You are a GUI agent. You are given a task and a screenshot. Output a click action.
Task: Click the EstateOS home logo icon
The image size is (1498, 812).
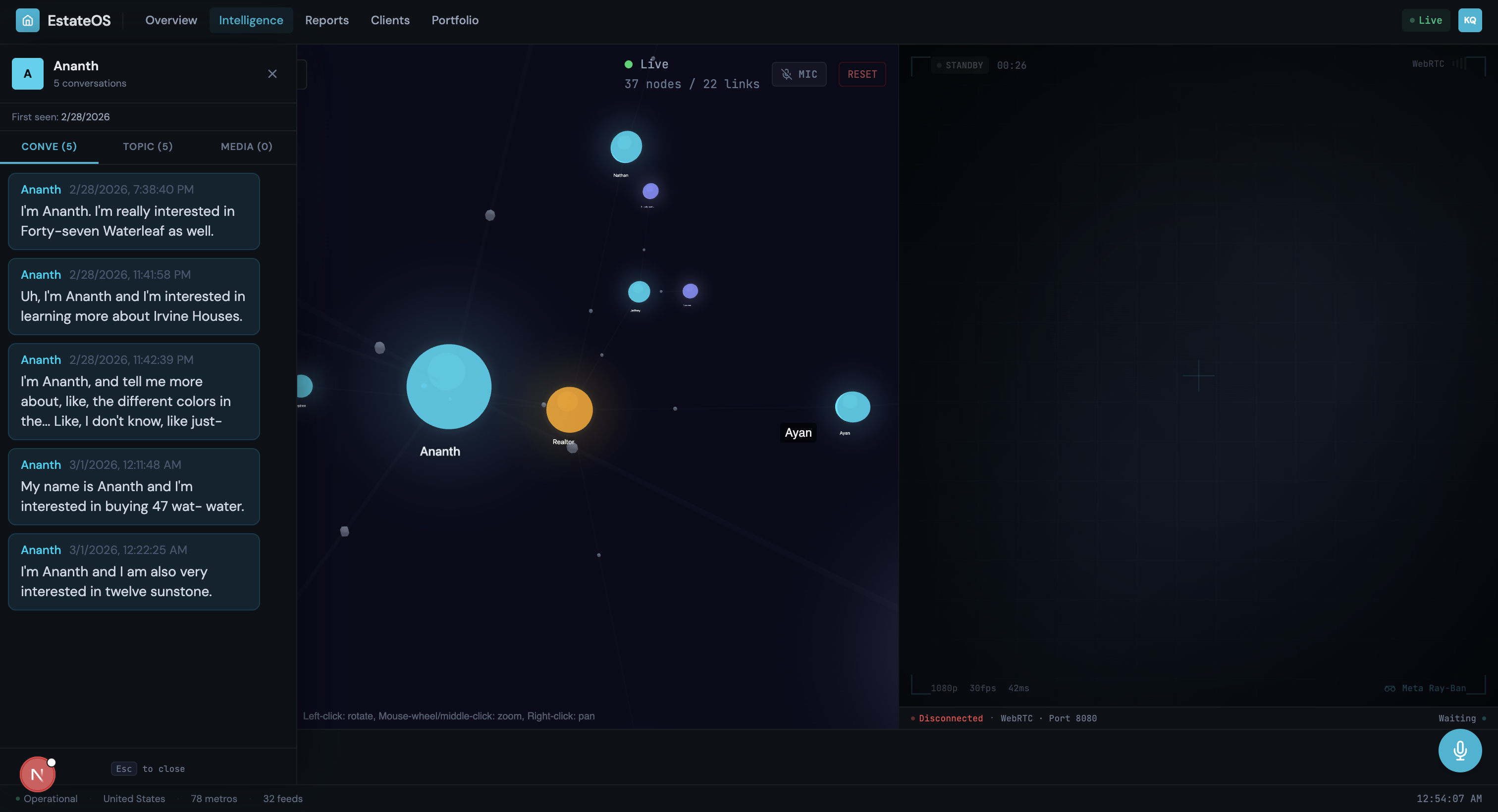pyautogui.click(x=27, y=20)
